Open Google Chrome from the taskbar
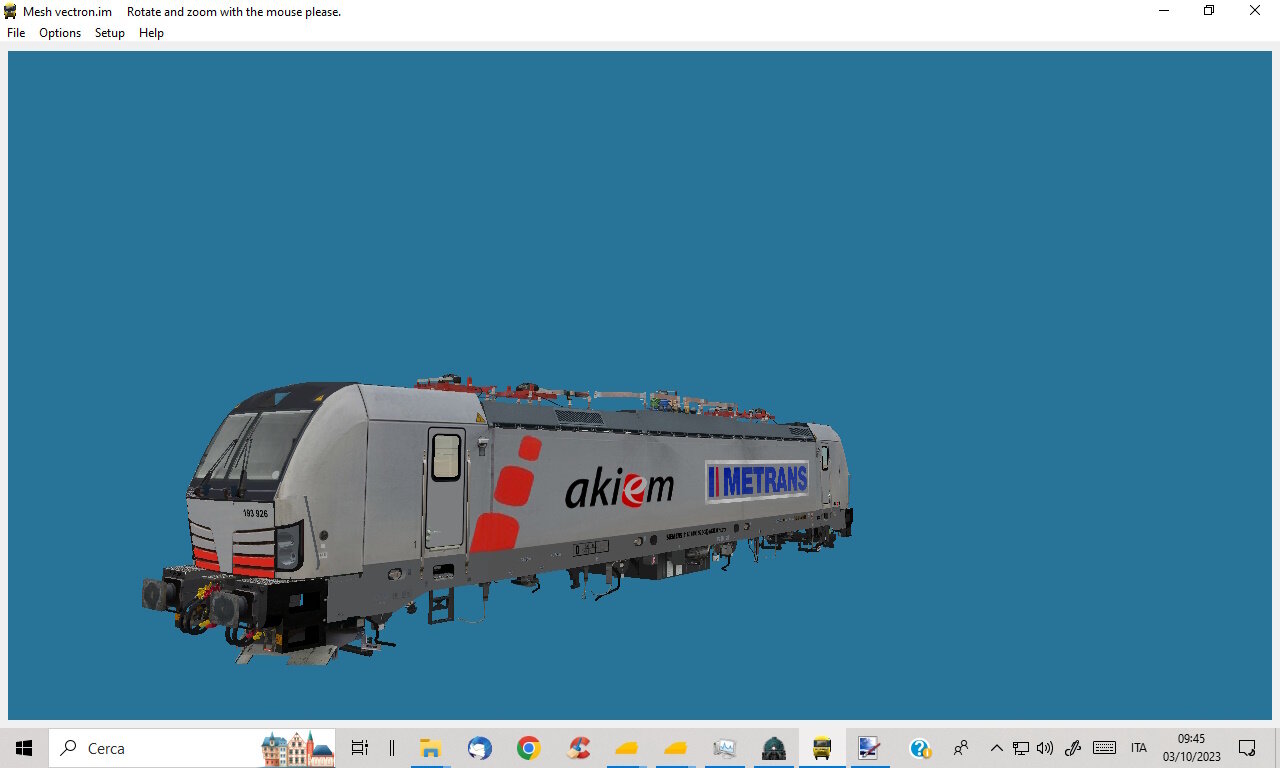1280x768 pixels. 529,748
